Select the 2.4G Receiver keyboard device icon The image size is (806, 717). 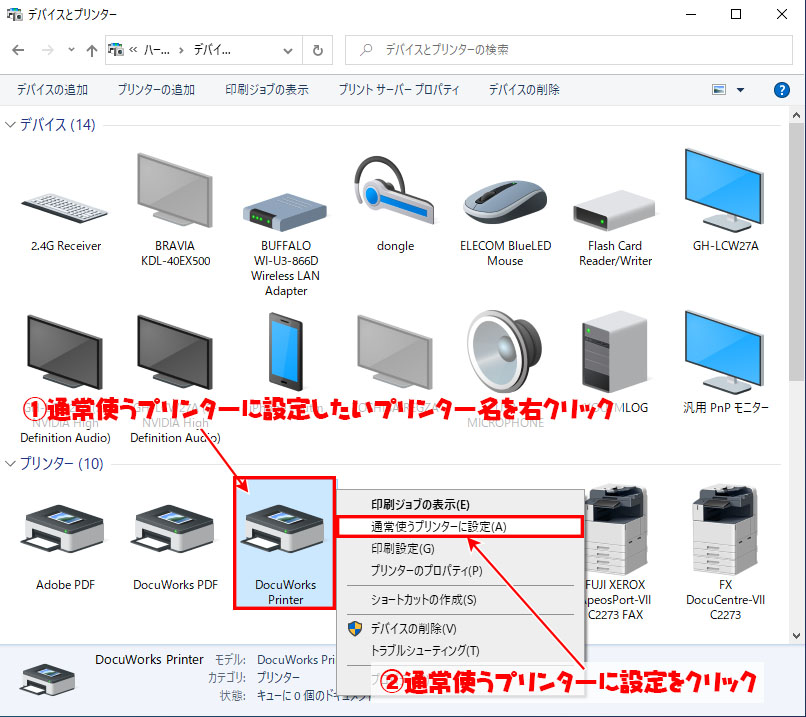tap(65, 208)
